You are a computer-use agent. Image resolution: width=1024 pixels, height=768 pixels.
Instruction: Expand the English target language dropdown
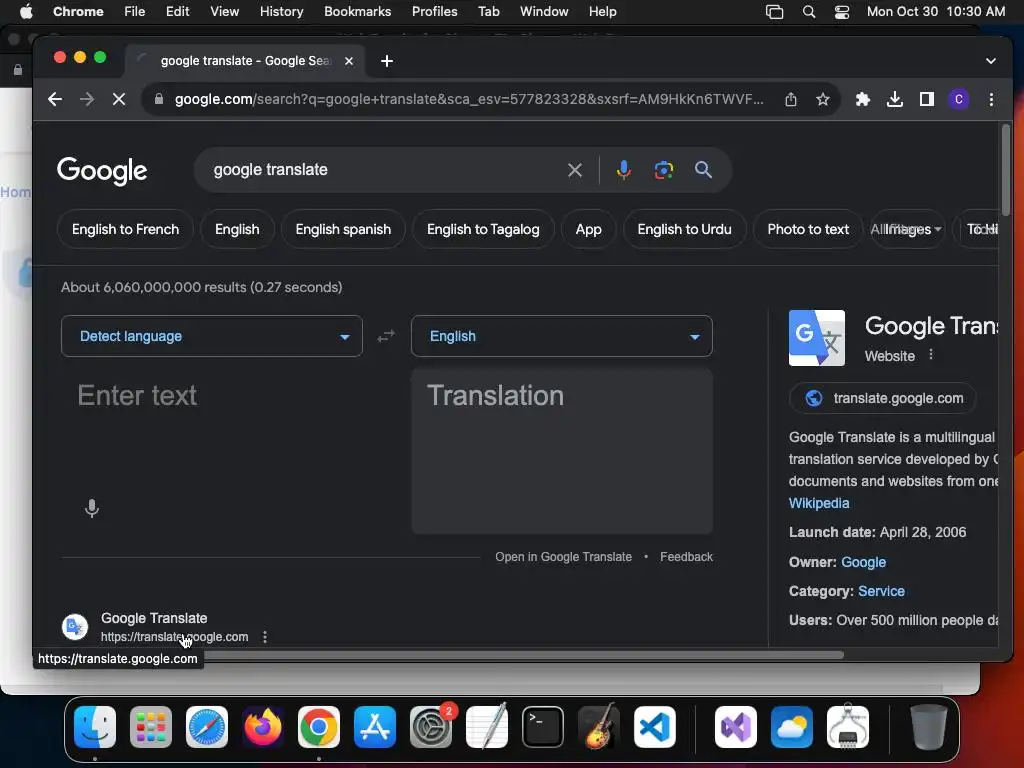562,336
